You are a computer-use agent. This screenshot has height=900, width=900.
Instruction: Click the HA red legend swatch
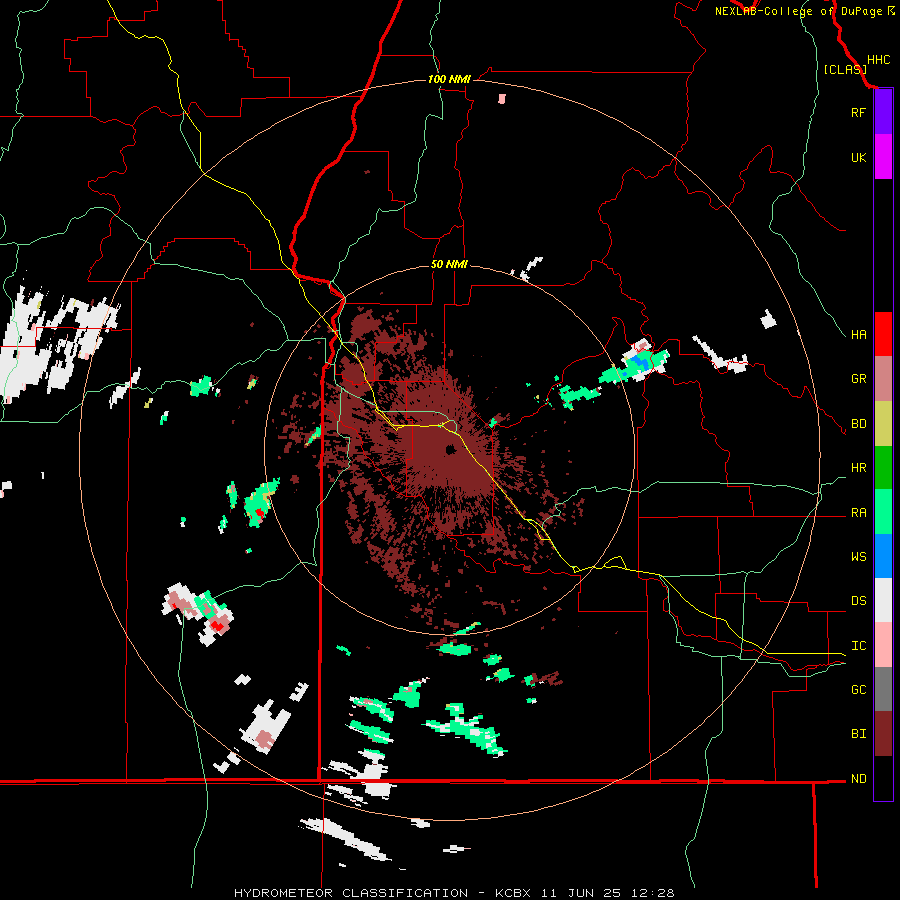click(x=883, y=334)
